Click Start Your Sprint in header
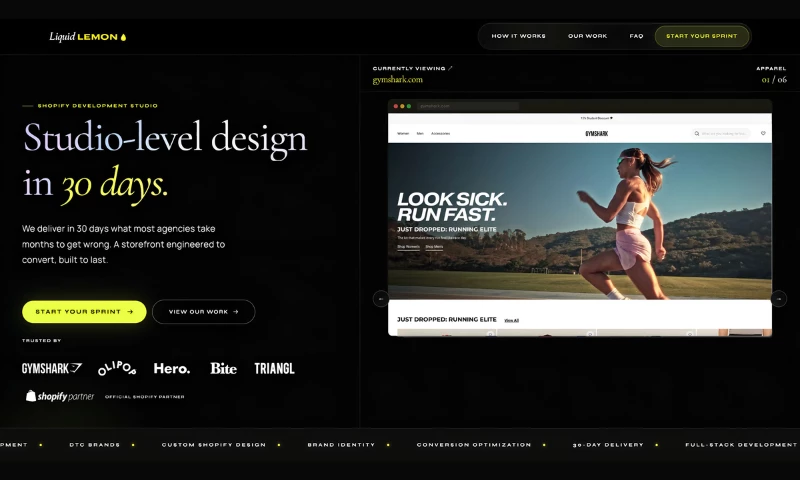Screen dimensions: 800x480 tap(702, 36)
